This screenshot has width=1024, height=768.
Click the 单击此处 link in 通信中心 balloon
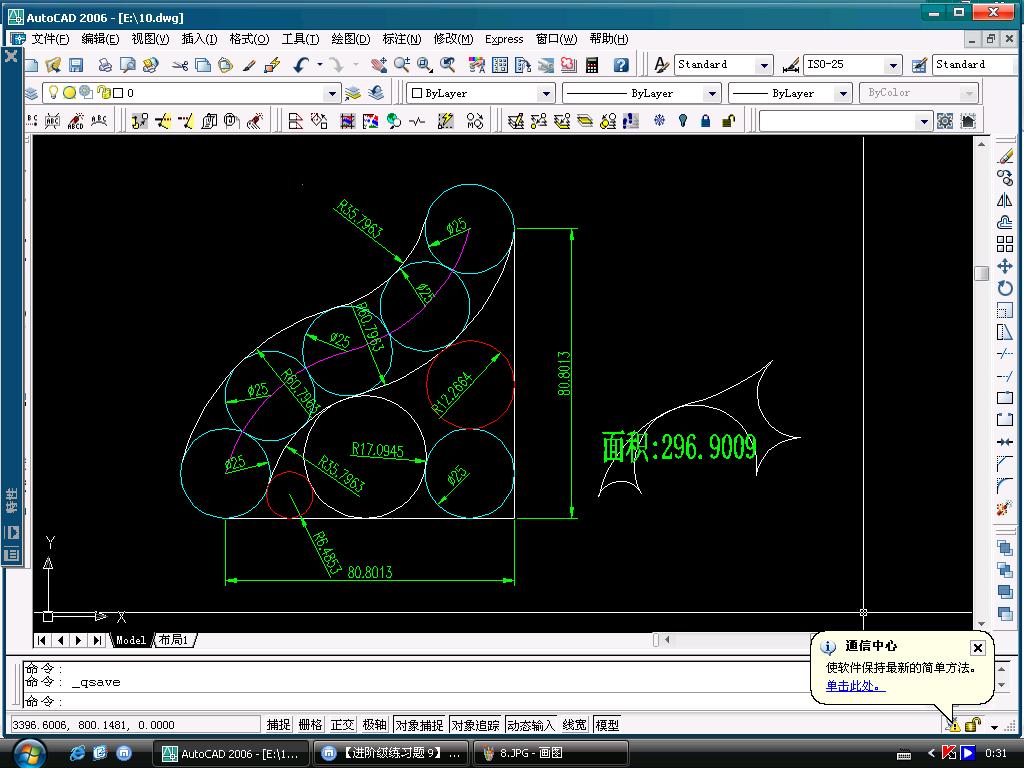point(855,686)
